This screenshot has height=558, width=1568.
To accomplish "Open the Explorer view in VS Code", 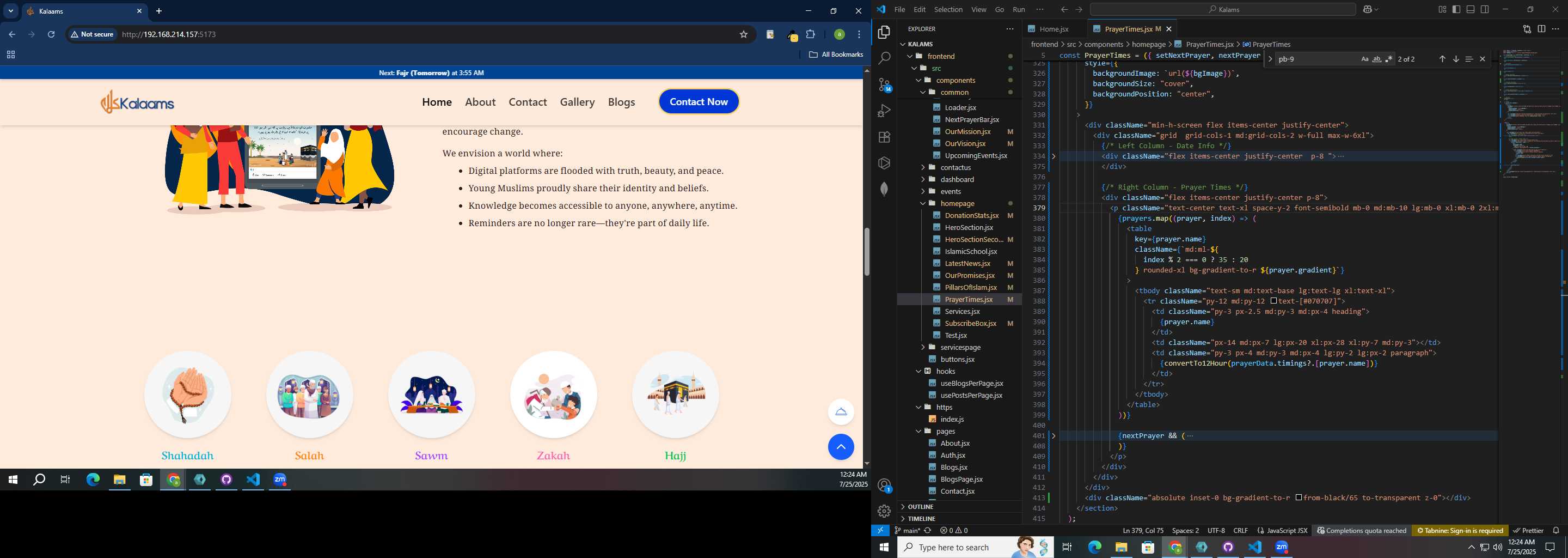I will coord(884,32).
